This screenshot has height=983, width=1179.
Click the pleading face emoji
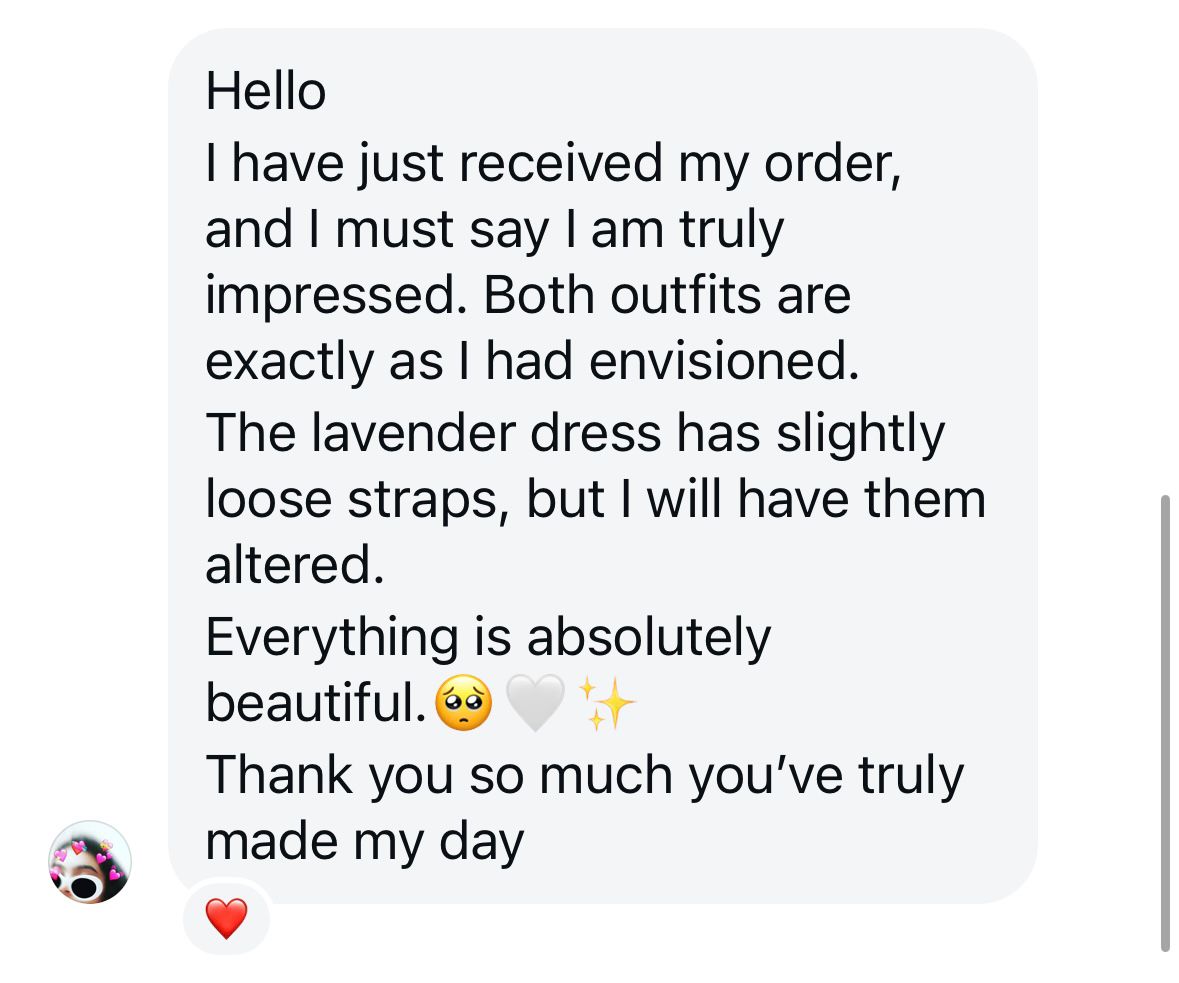tap(464, 702)
